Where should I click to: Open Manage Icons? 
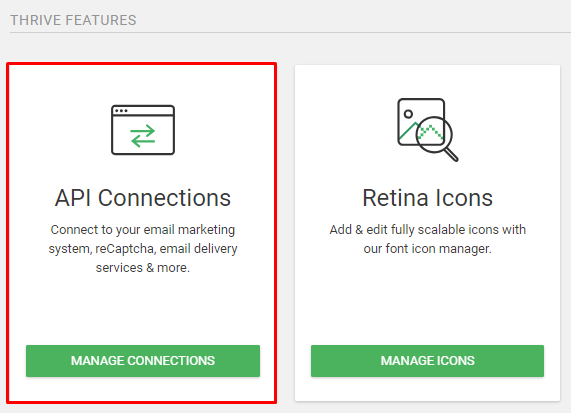coord(427,361)
